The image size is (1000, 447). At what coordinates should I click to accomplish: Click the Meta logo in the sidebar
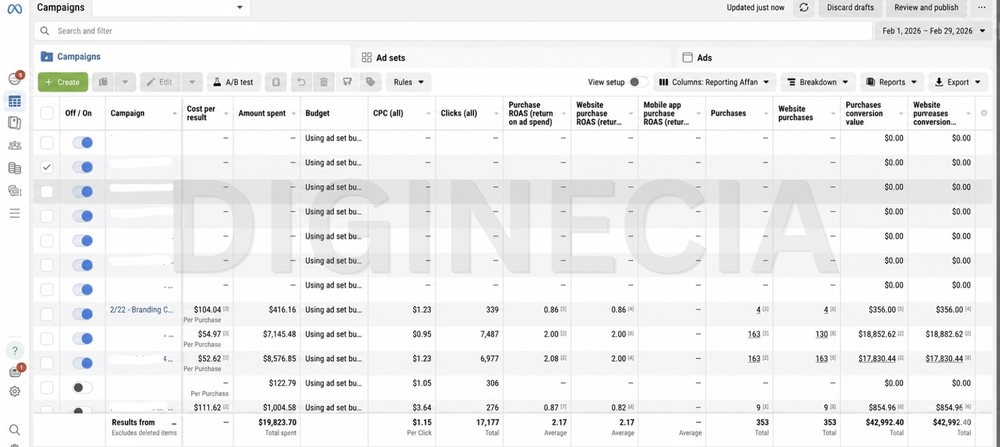point(14,9)
